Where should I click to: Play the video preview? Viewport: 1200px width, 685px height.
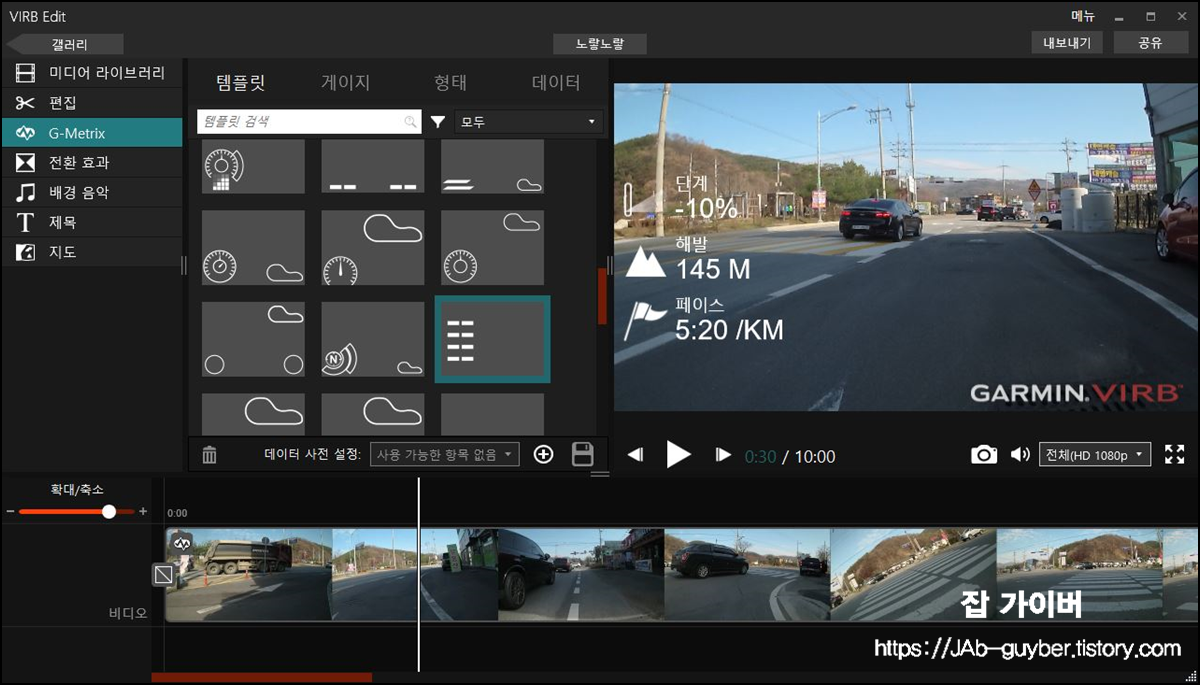click(x=679, y=455)
